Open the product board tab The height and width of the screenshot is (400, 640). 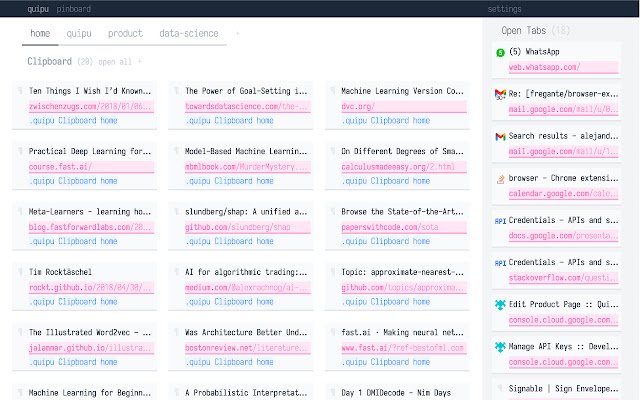(125, 33)
